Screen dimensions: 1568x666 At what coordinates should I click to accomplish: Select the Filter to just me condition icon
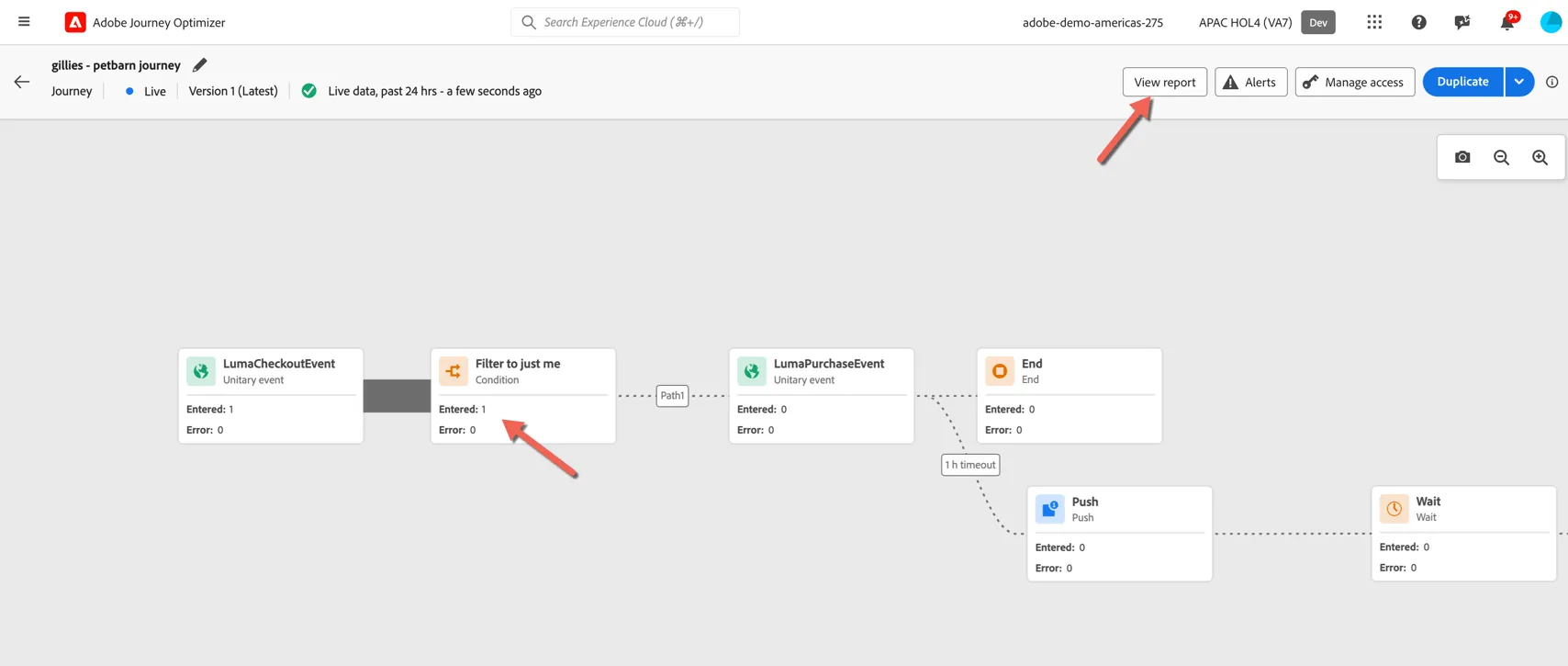coord(454,371)
